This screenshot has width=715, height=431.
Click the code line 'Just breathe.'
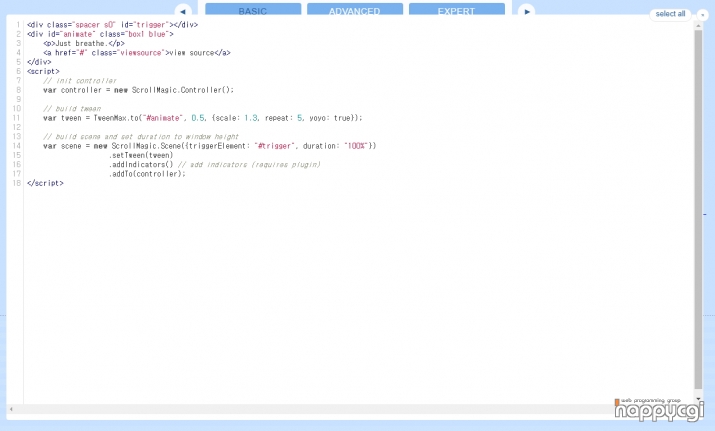84,43
